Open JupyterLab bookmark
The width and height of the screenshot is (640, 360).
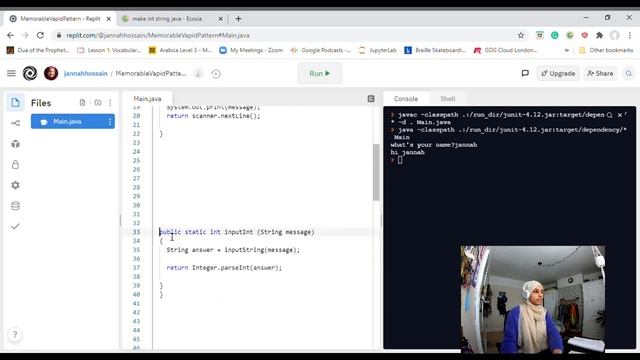(378, 50)
